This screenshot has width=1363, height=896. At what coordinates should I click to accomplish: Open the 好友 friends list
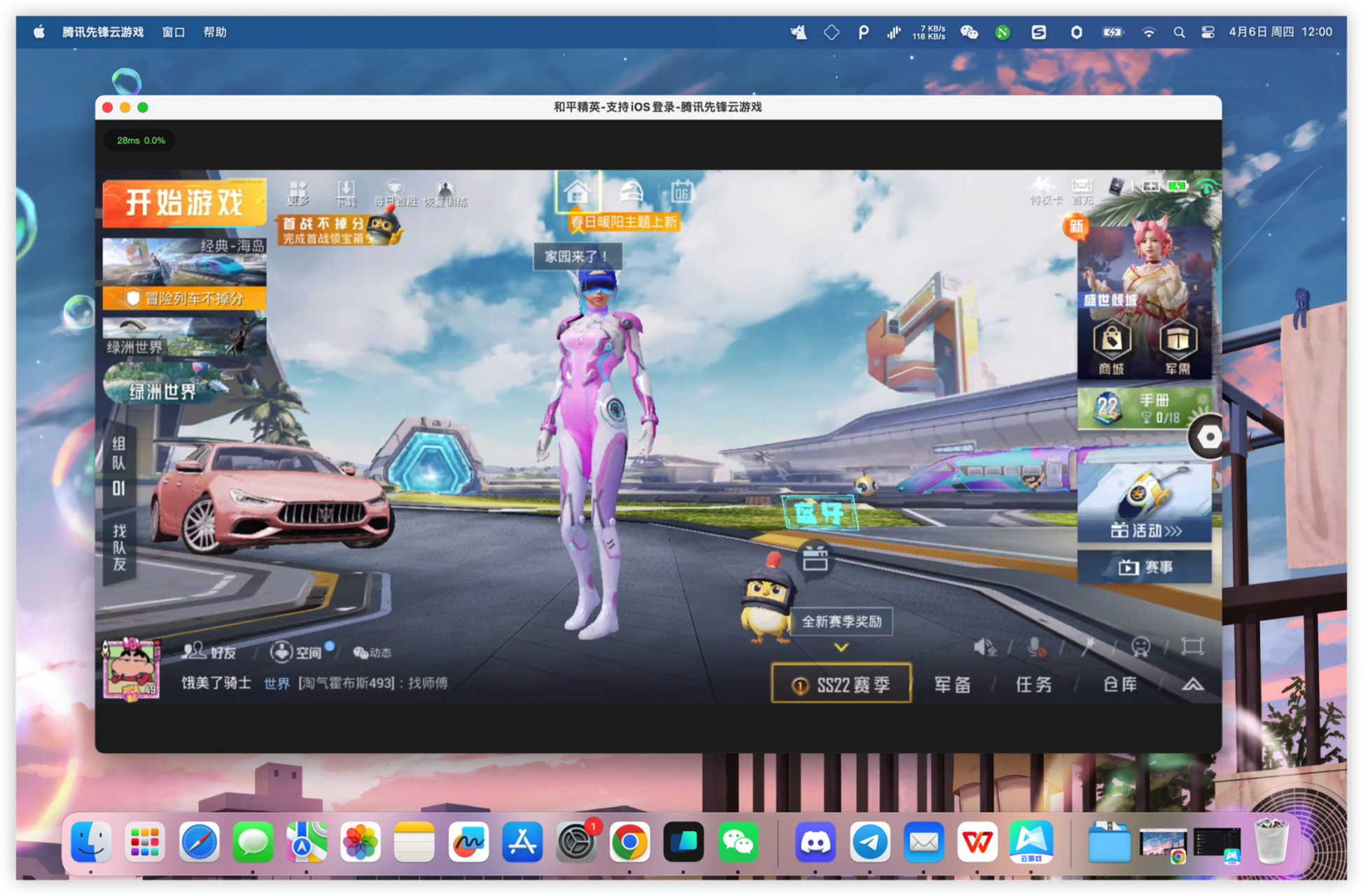point(210,652)
